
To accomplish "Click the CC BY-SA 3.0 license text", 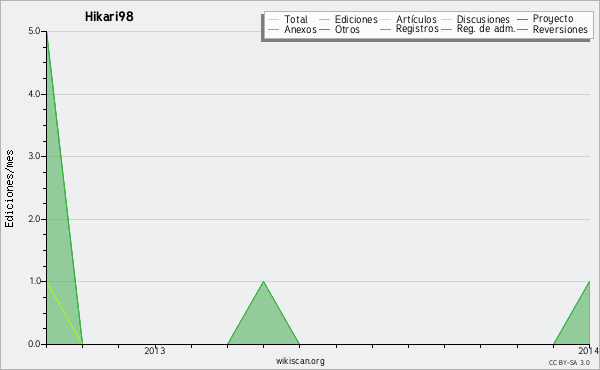I will tap(569, 363).
